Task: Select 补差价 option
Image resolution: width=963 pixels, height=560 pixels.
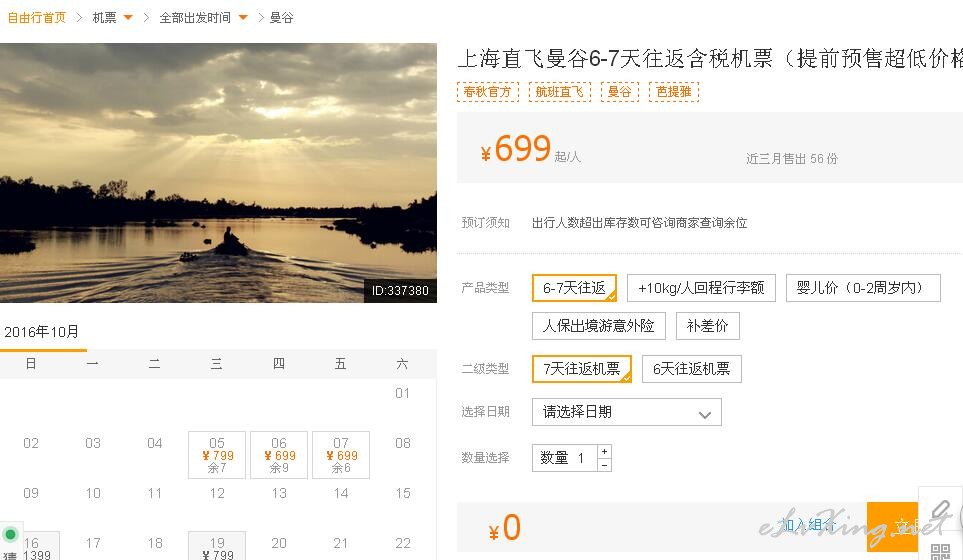Action: pyautogui.click(x=708, y=326)
